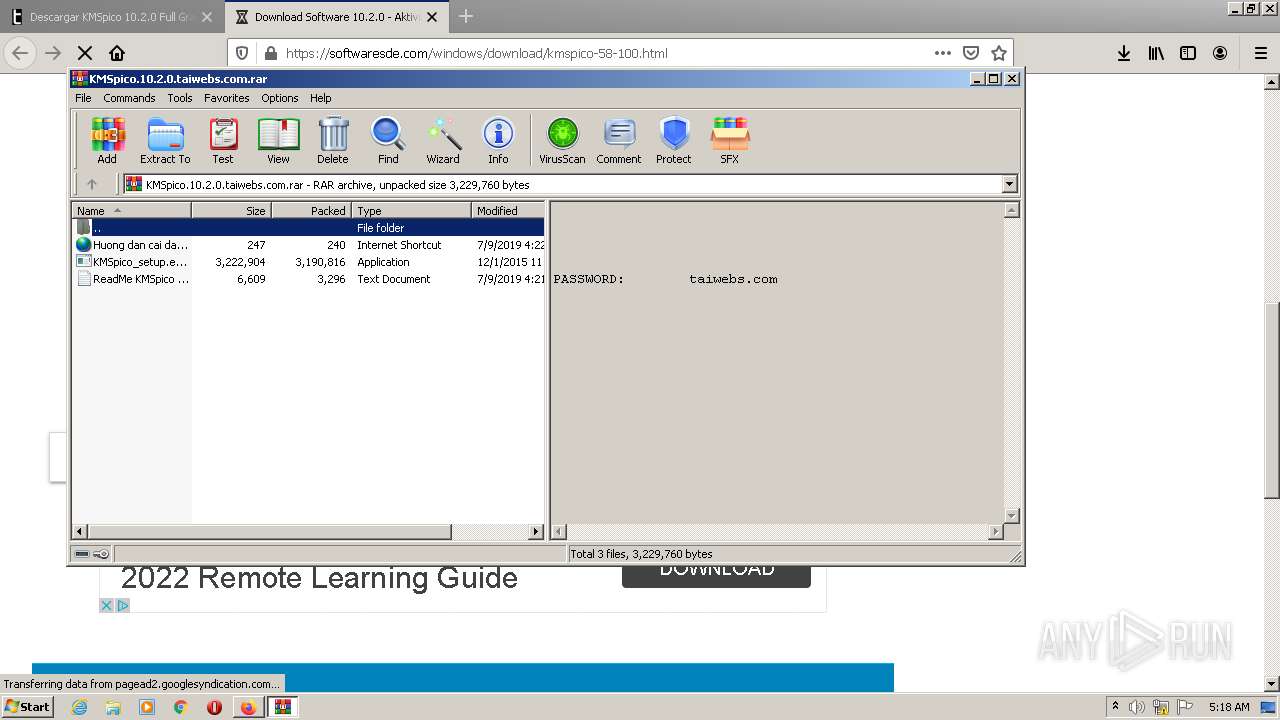1280x720 pixels.
Task: Open page actions three-dot menu
Action: click(942, 53)
